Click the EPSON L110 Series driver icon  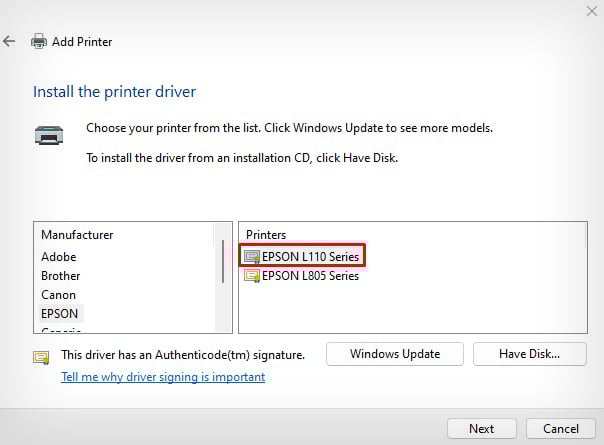point(251,256)
